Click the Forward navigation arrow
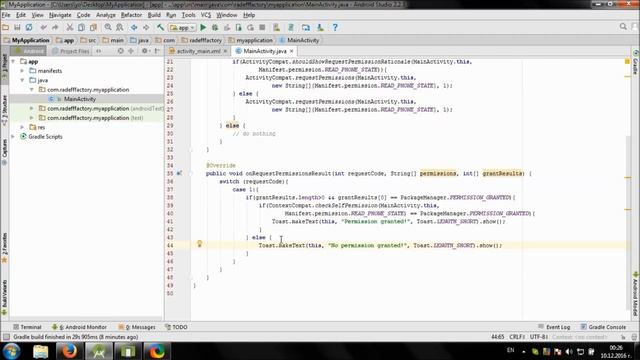 pos(146,28)
